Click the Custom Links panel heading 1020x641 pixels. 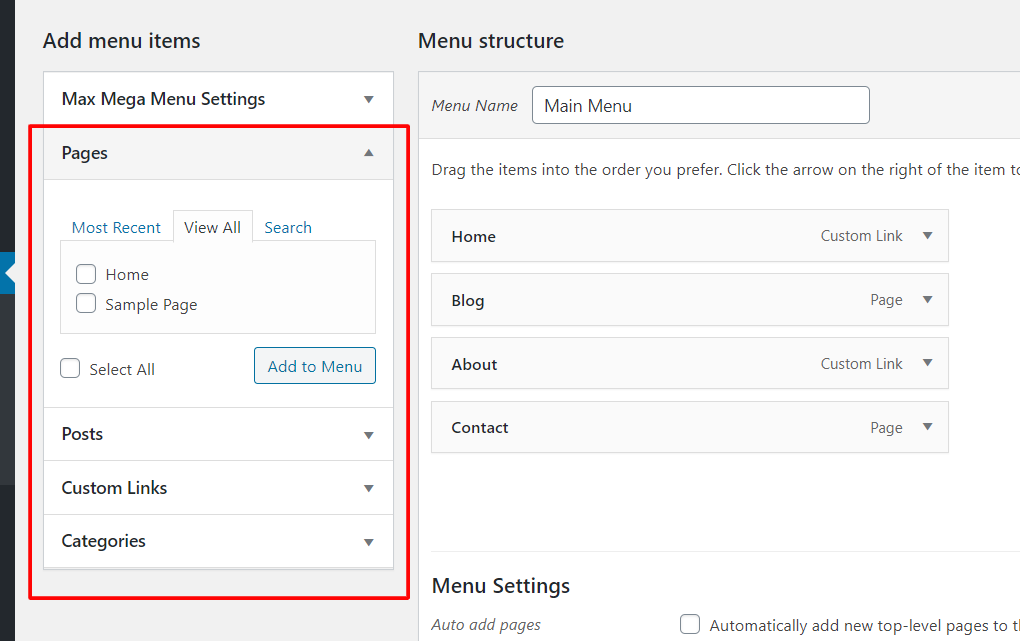tap(114, 488)
